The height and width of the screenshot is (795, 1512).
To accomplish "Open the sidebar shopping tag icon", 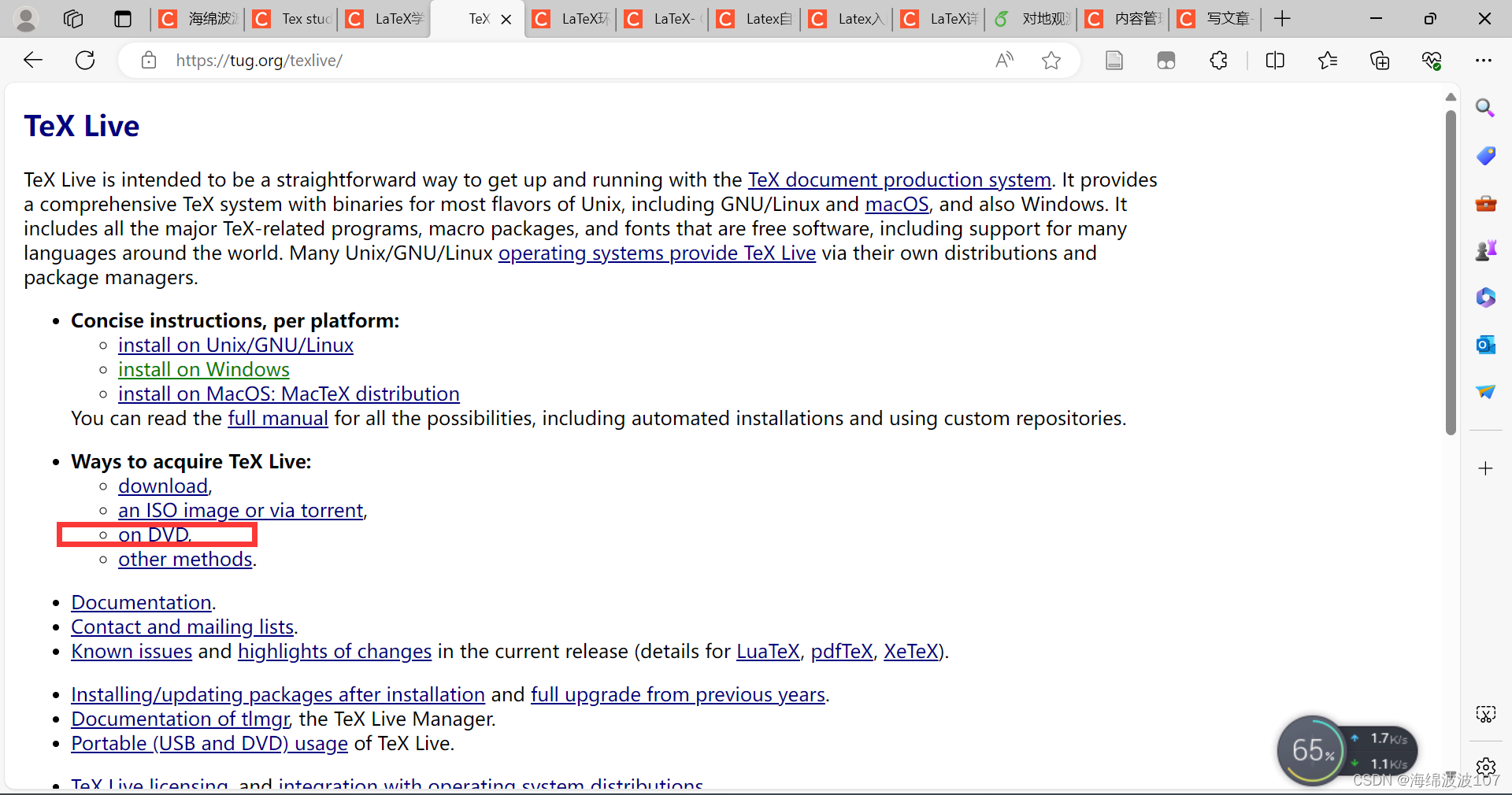I will pyautogui.click(x=1485, y=156).
